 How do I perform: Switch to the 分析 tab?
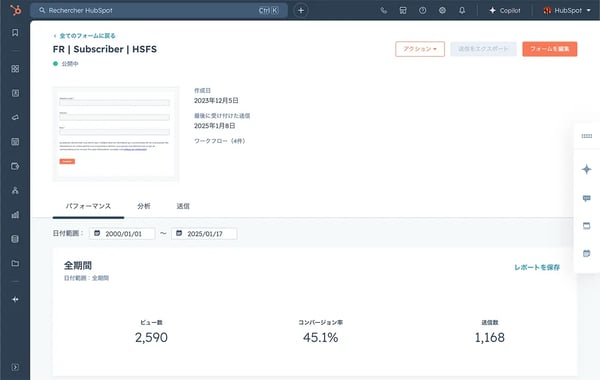[x=144, y=206]
